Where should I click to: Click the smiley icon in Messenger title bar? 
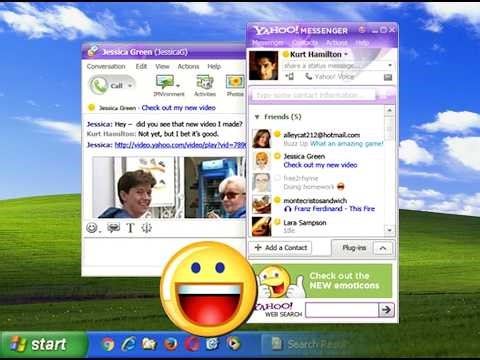[362, 29]
